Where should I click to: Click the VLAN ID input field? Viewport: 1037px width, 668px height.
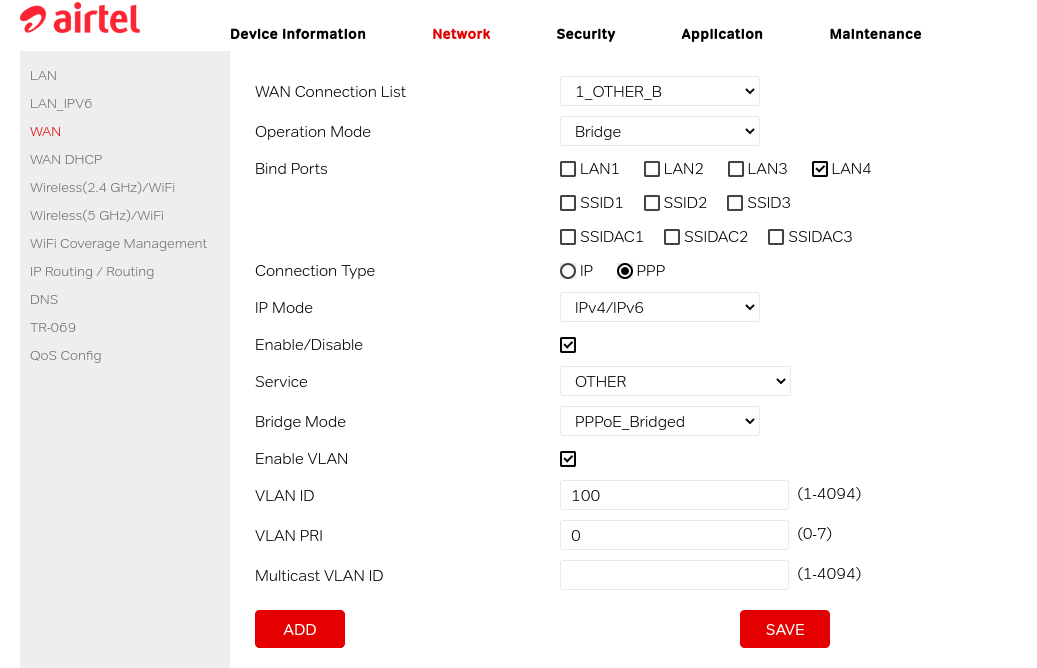coord(674,495)
